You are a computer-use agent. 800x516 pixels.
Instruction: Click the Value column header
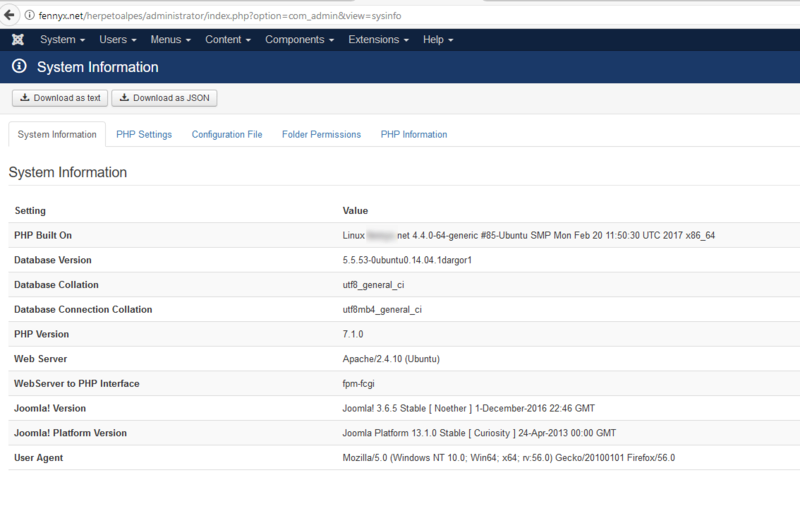(x=355, y=210)
